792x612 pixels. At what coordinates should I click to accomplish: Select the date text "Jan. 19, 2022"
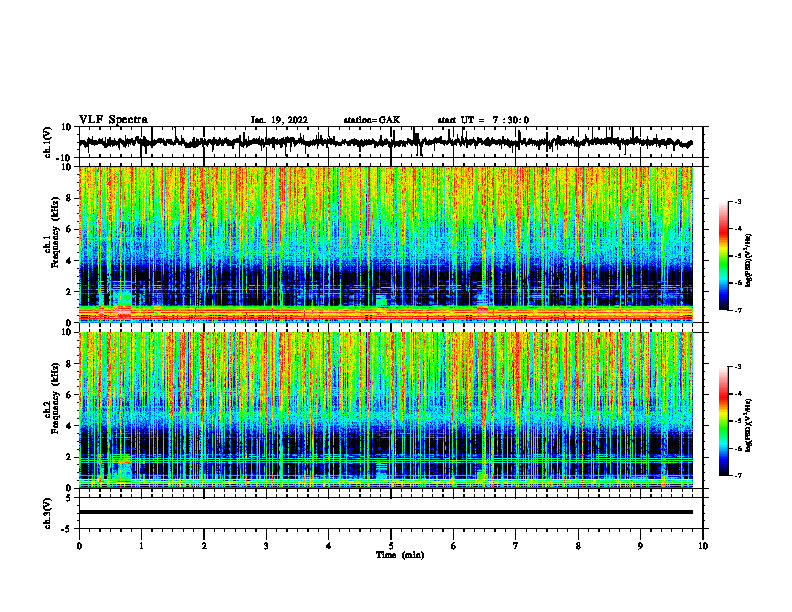point(279,120)
